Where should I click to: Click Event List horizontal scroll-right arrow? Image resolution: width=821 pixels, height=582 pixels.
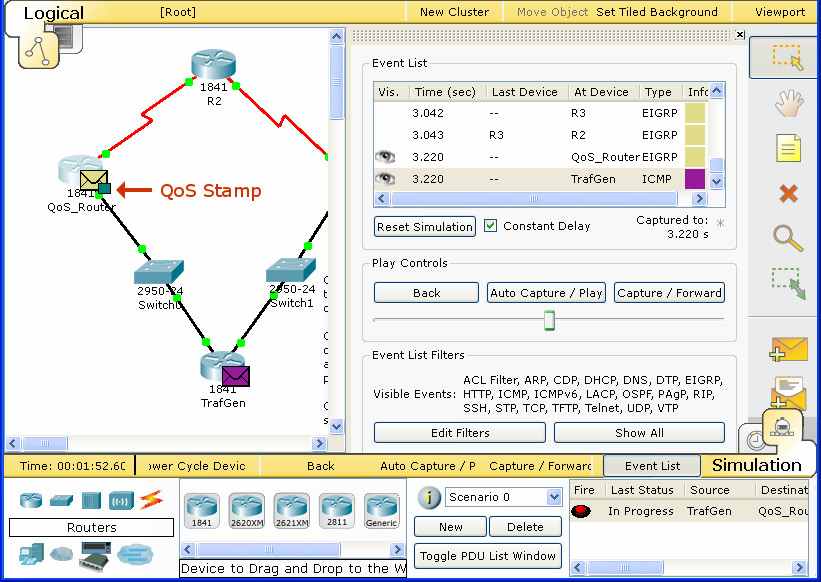(699, 198)
